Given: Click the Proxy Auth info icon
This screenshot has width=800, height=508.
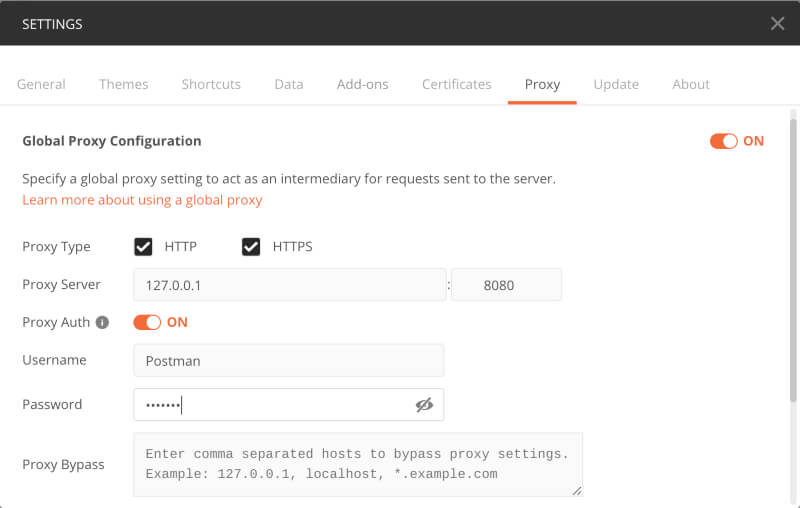Looking at the screenshot, I should 103,322.
